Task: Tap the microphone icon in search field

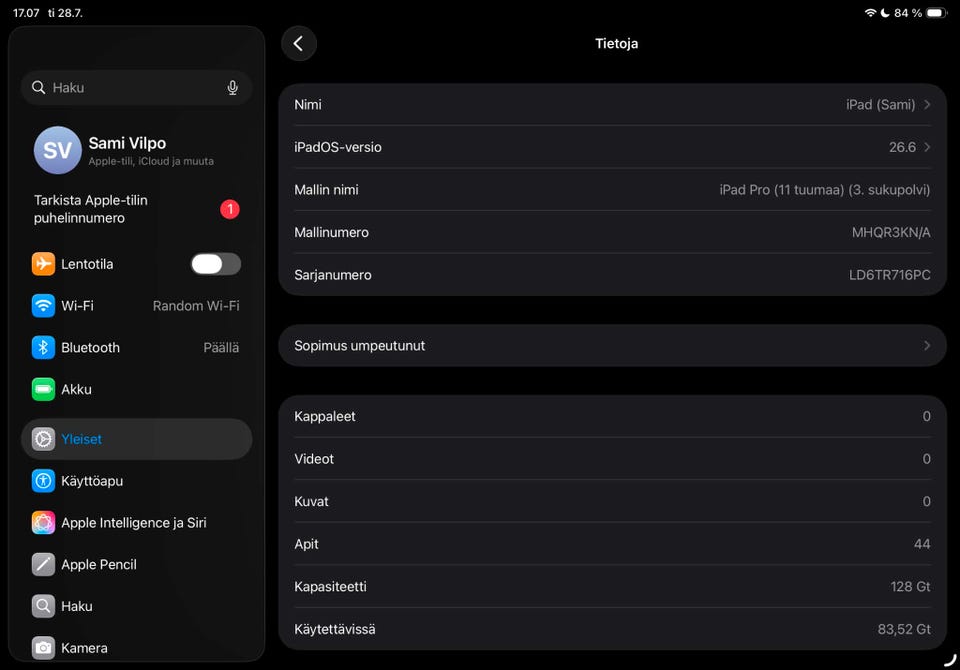Action: (x=233, y=88)
